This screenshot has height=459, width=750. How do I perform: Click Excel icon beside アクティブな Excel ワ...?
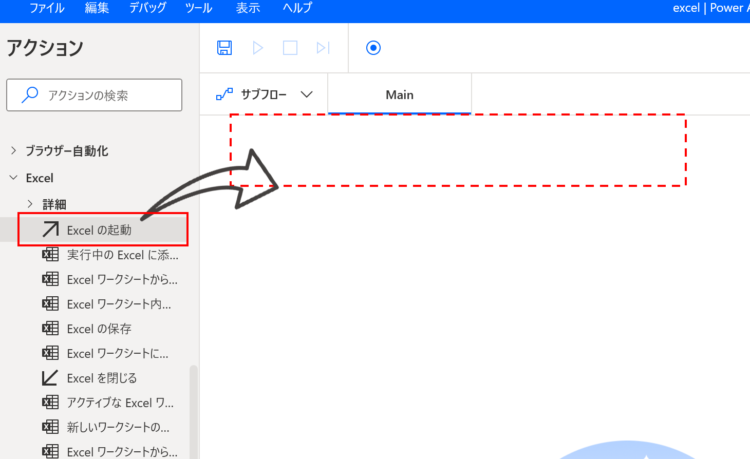pos(50,403)
